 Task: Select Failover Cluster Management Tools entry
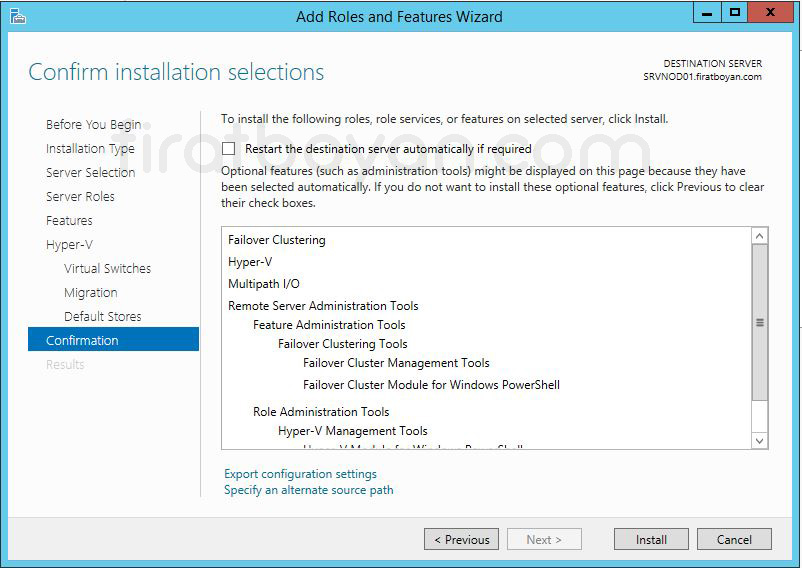(x=396, y=362)
